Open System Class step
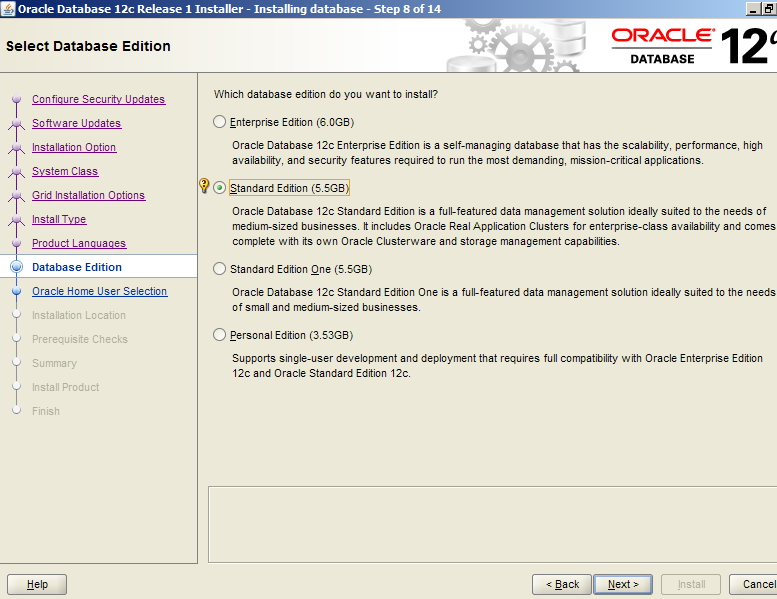Screen dimensions: 777x599 [x=65, y=171]
